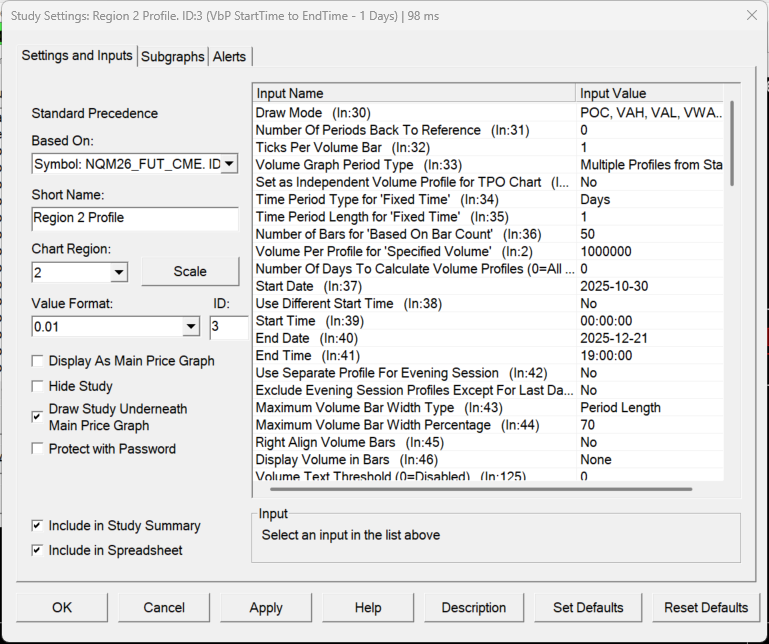This screenshot has height=644, width=769.
Task: Enable Display As Main Price Graph
Action: (38, 361)
